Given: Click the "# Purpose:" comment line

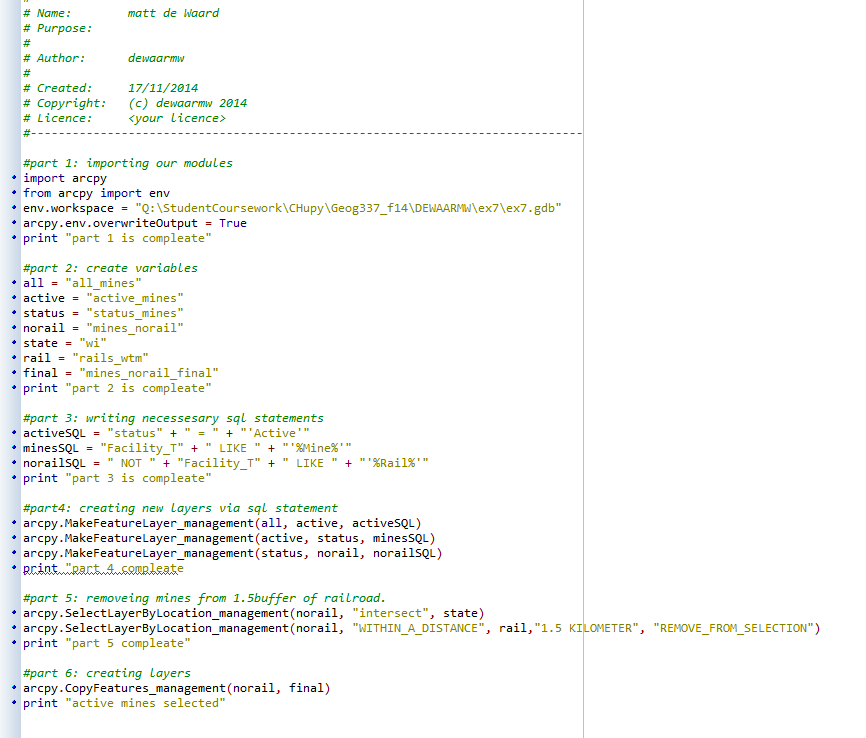Looking at the screenshot, I should coord(57,28).
